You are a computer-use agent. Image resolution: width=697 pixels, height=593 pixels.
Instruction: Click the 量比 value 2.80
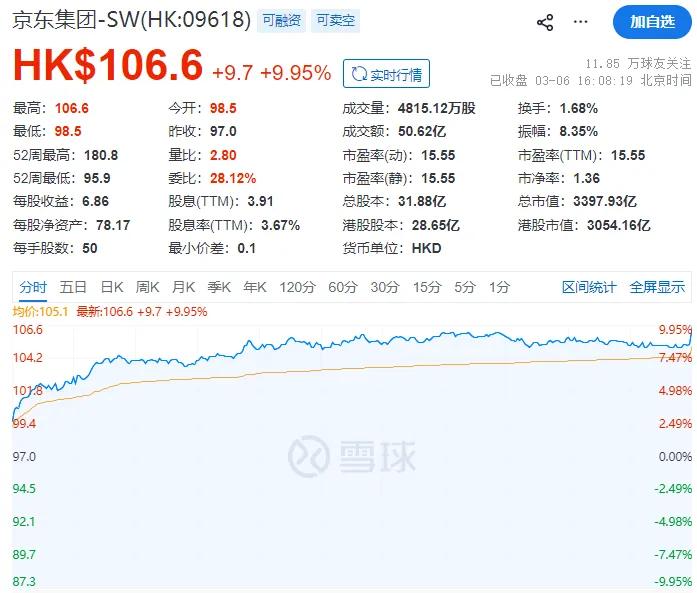click(223, 155)
